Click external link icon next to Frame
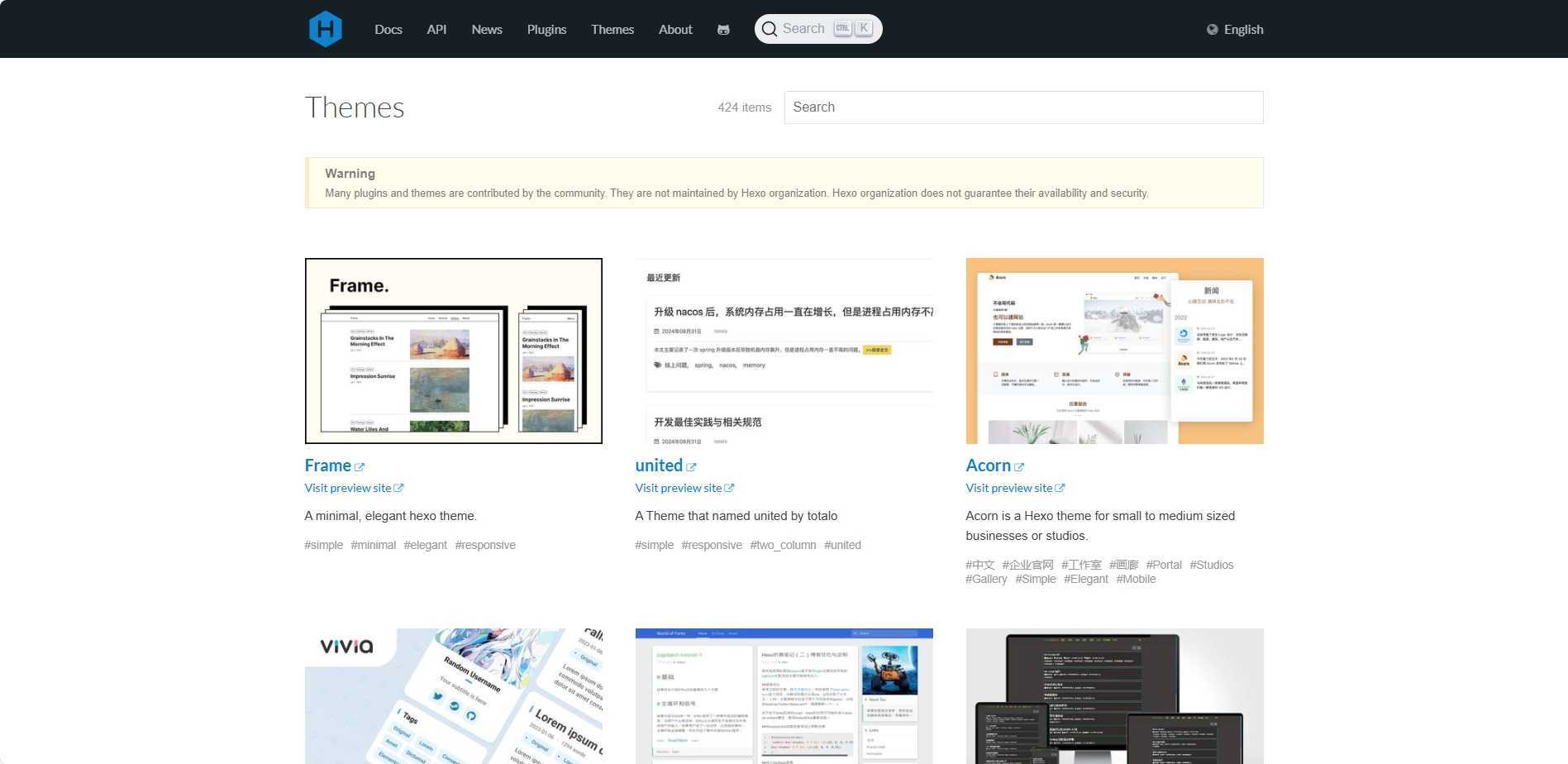Screen dimensions: 1568x764 point(360,467)
